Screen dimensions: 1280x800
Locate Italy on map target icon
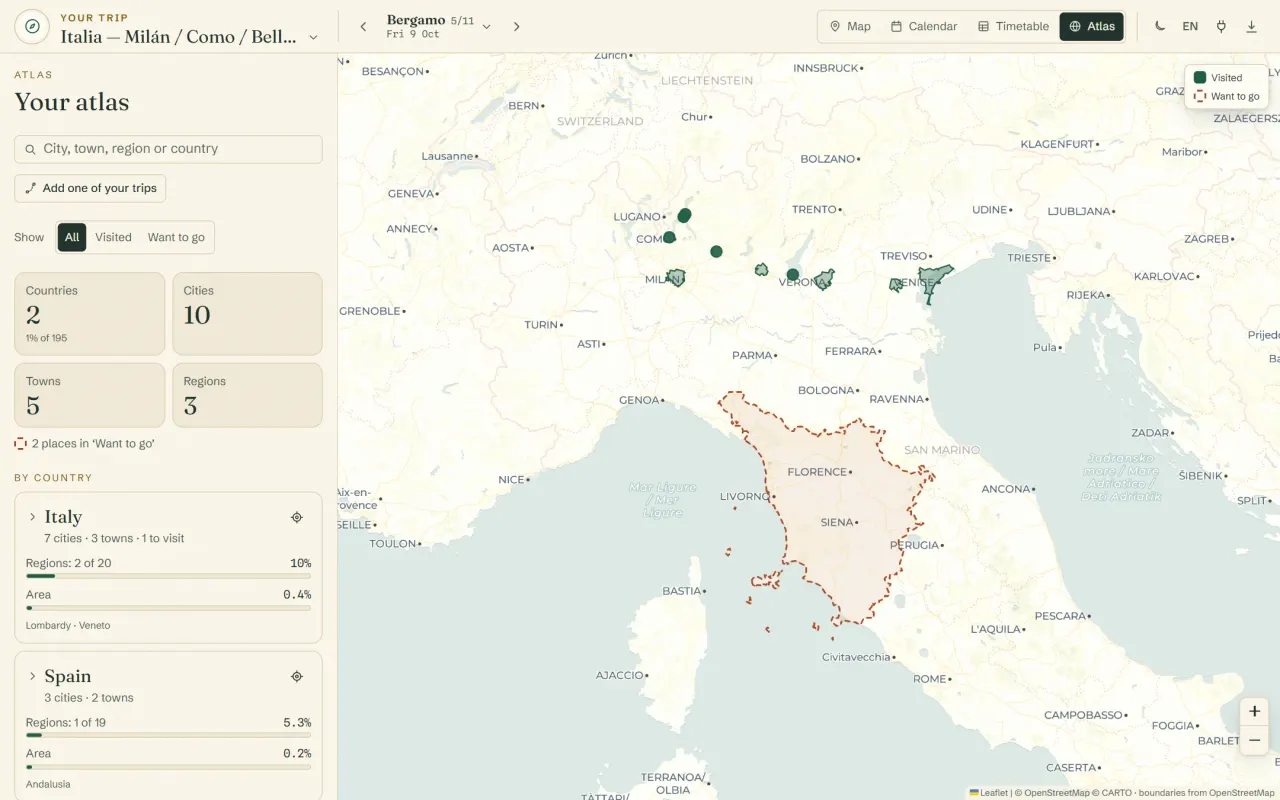point(297,517)
